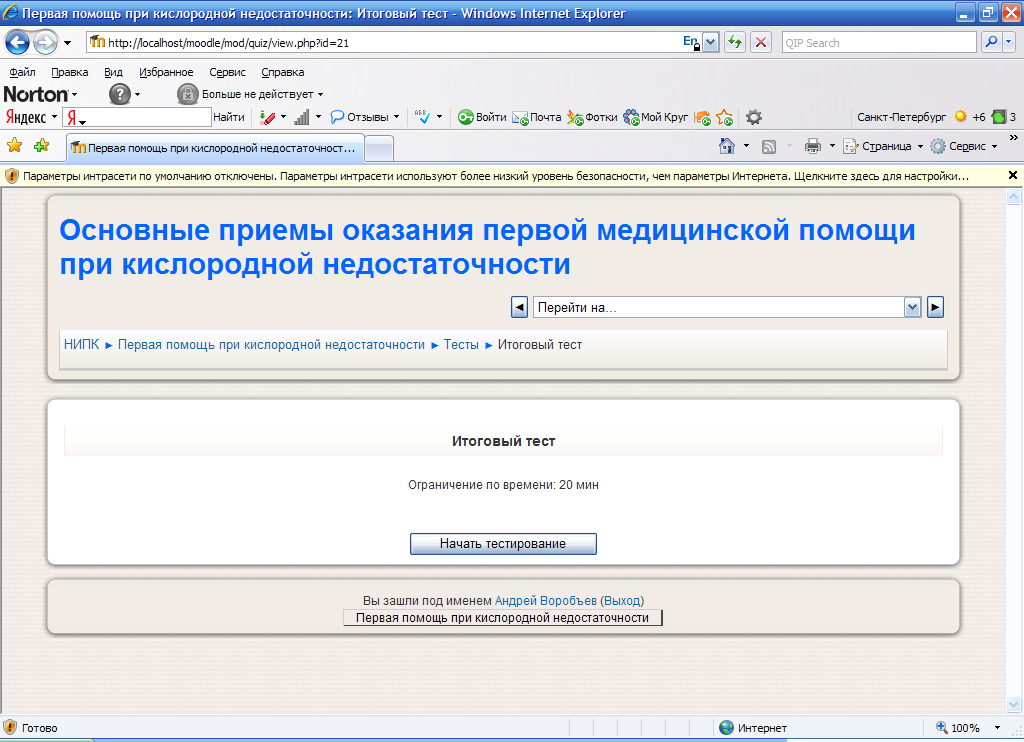Click the Фотки toolbar button
This screenshot has width=1024, height=742.
tap(592, 117)
